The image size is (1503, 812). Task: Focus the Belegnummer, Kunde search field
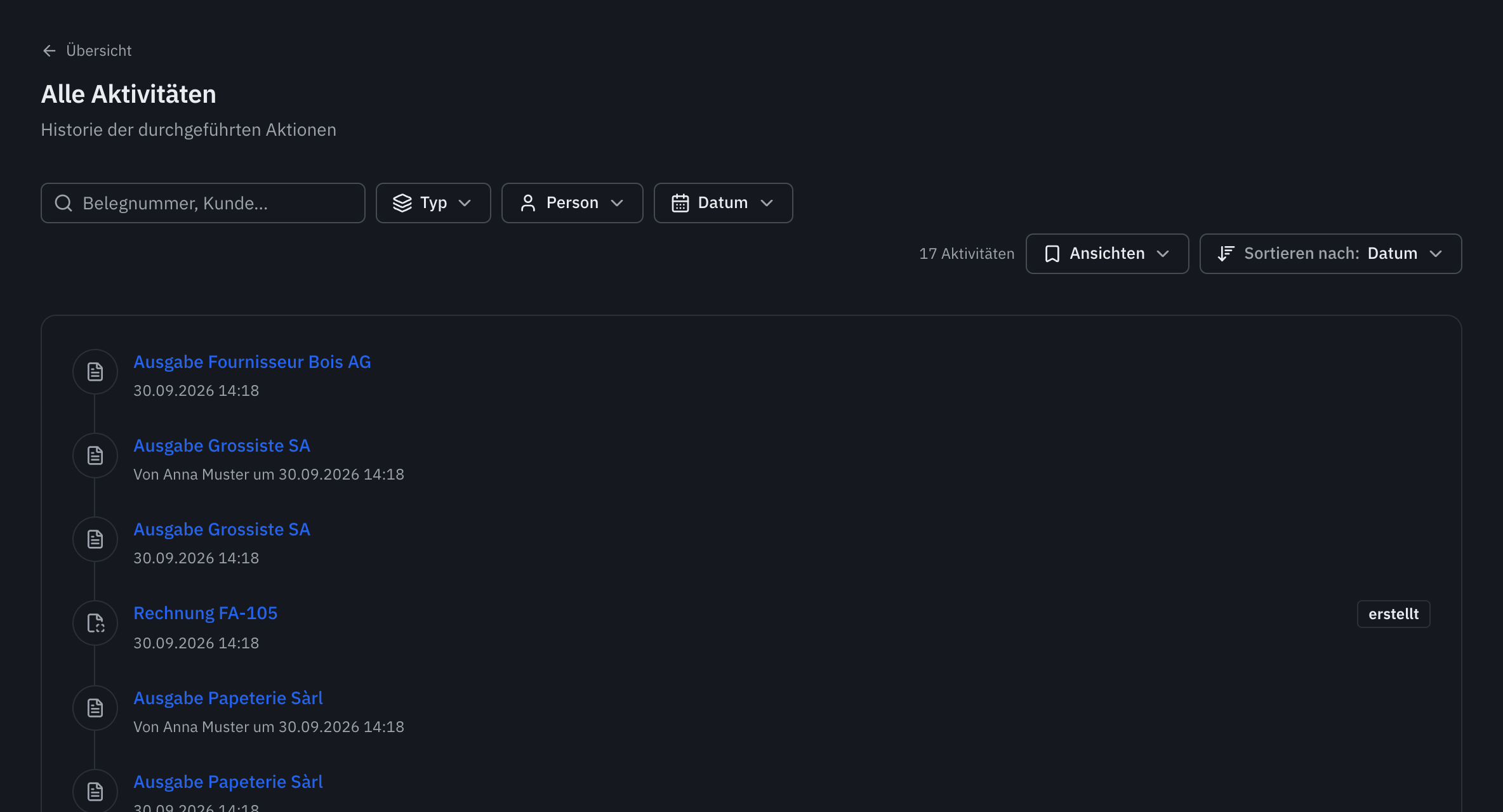203,203
